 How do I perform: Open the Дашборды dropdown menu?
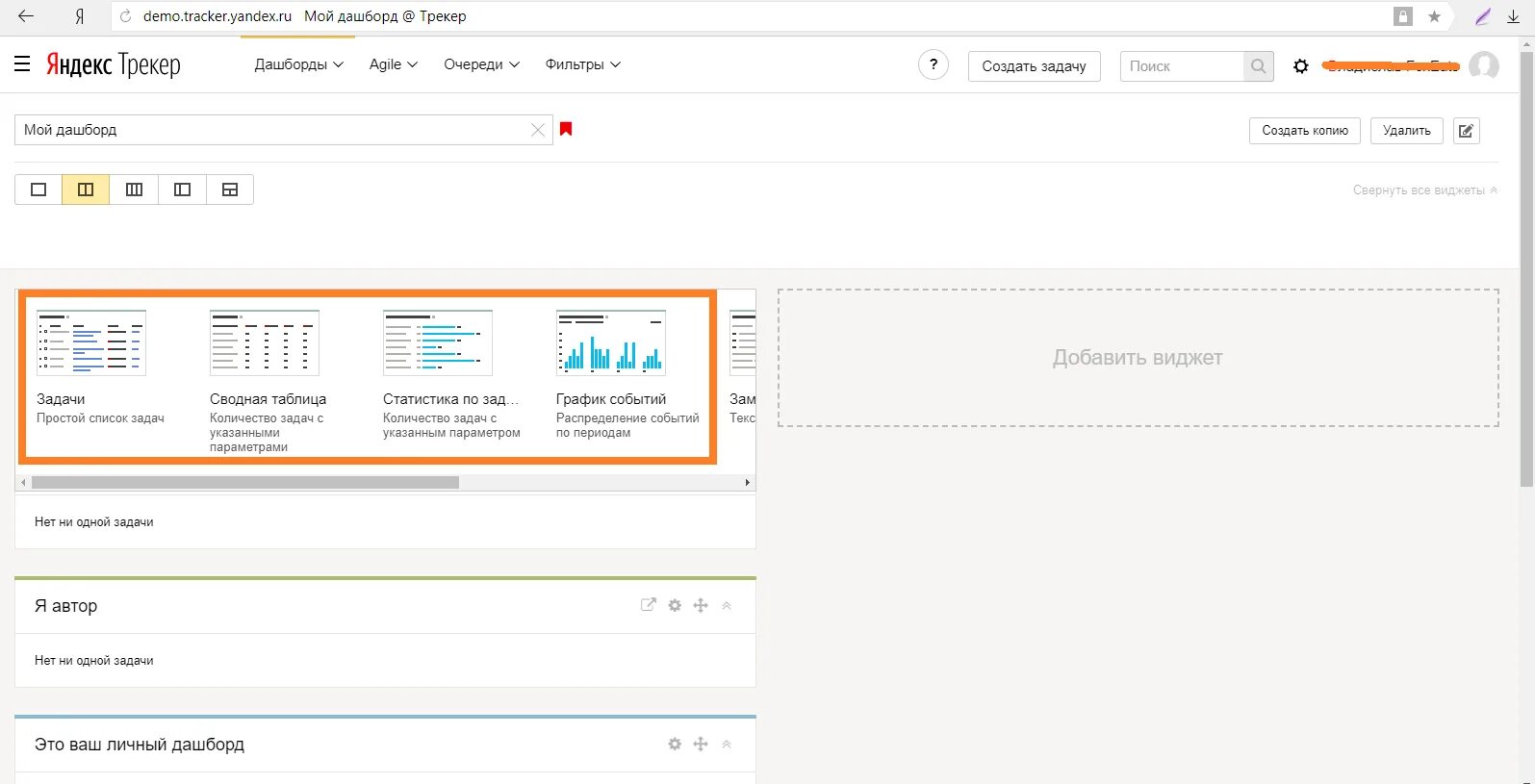click(x=298, y=64)
